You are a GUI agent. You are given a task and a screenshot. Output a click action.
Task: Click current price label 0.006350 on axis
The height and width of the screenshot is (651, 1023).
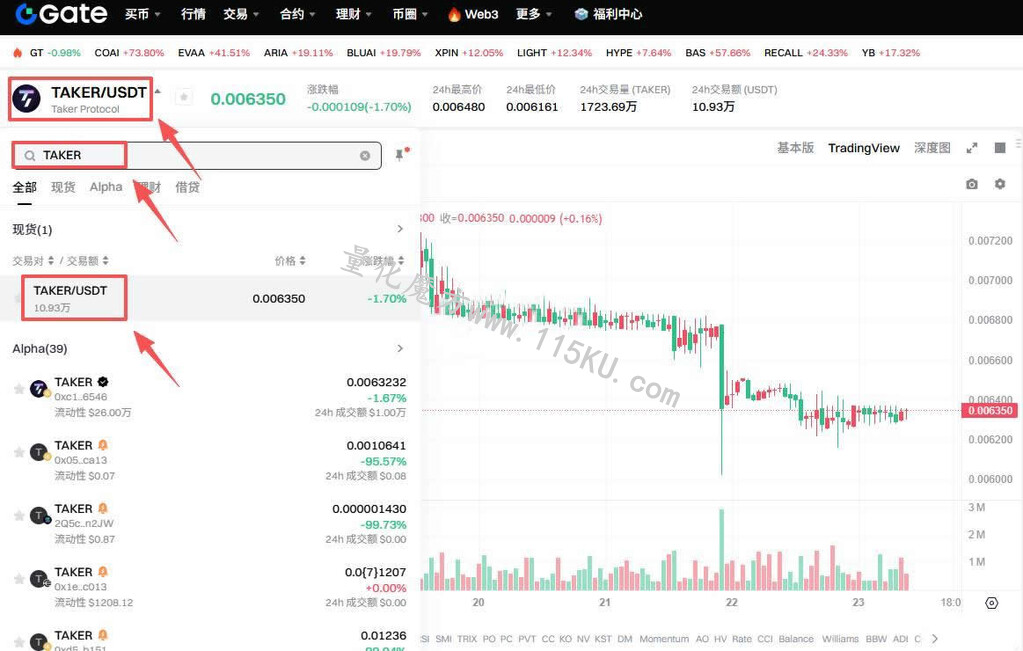tap(989, 411)
